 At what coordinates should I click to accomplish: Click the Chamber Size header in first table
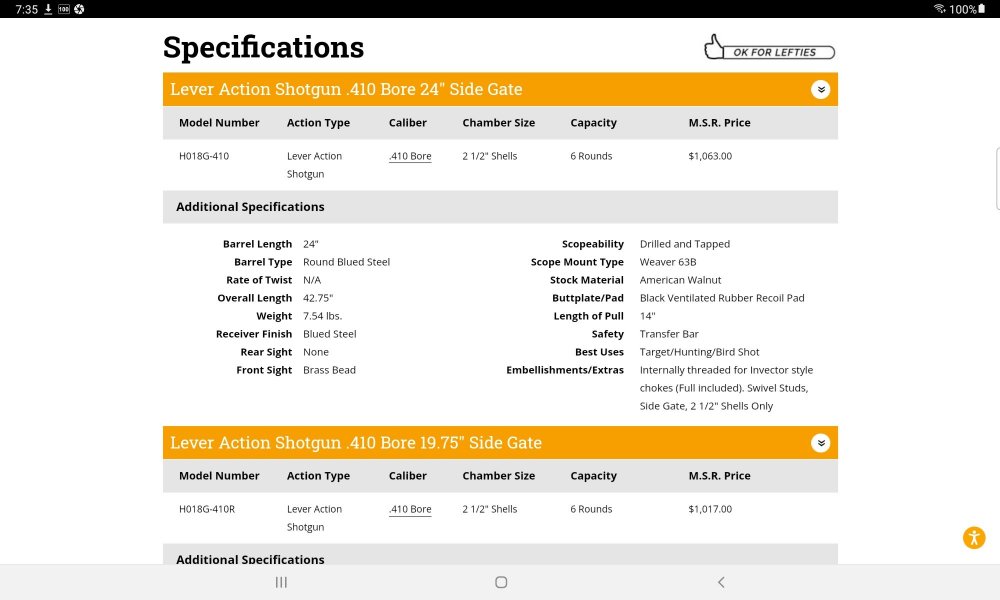click(x=499, y=123)
